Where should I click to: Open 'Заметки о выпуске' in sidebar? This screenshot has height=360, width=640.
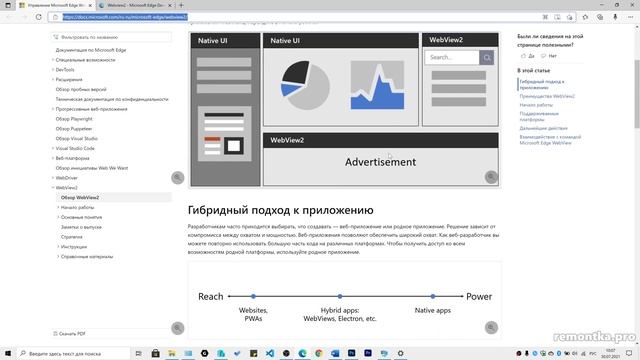coord(81,227)
